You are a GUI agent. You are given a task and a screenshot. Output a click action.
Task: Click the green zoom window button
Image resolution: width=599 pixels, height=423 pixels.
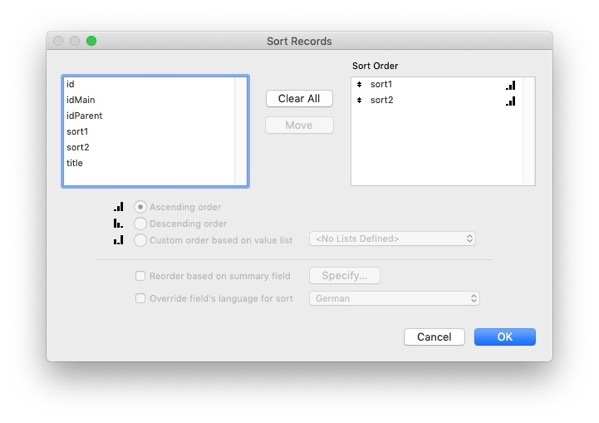click(x=91, y=41)
